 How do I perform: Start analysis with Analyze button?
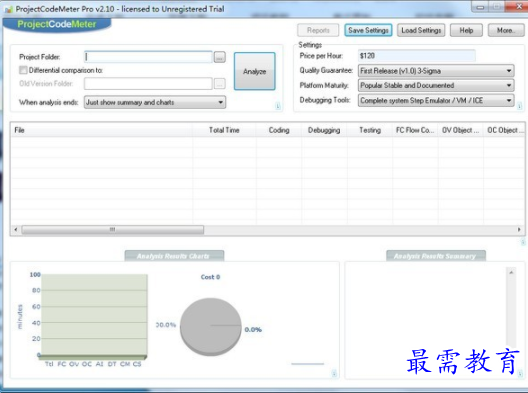click(255, 71)
